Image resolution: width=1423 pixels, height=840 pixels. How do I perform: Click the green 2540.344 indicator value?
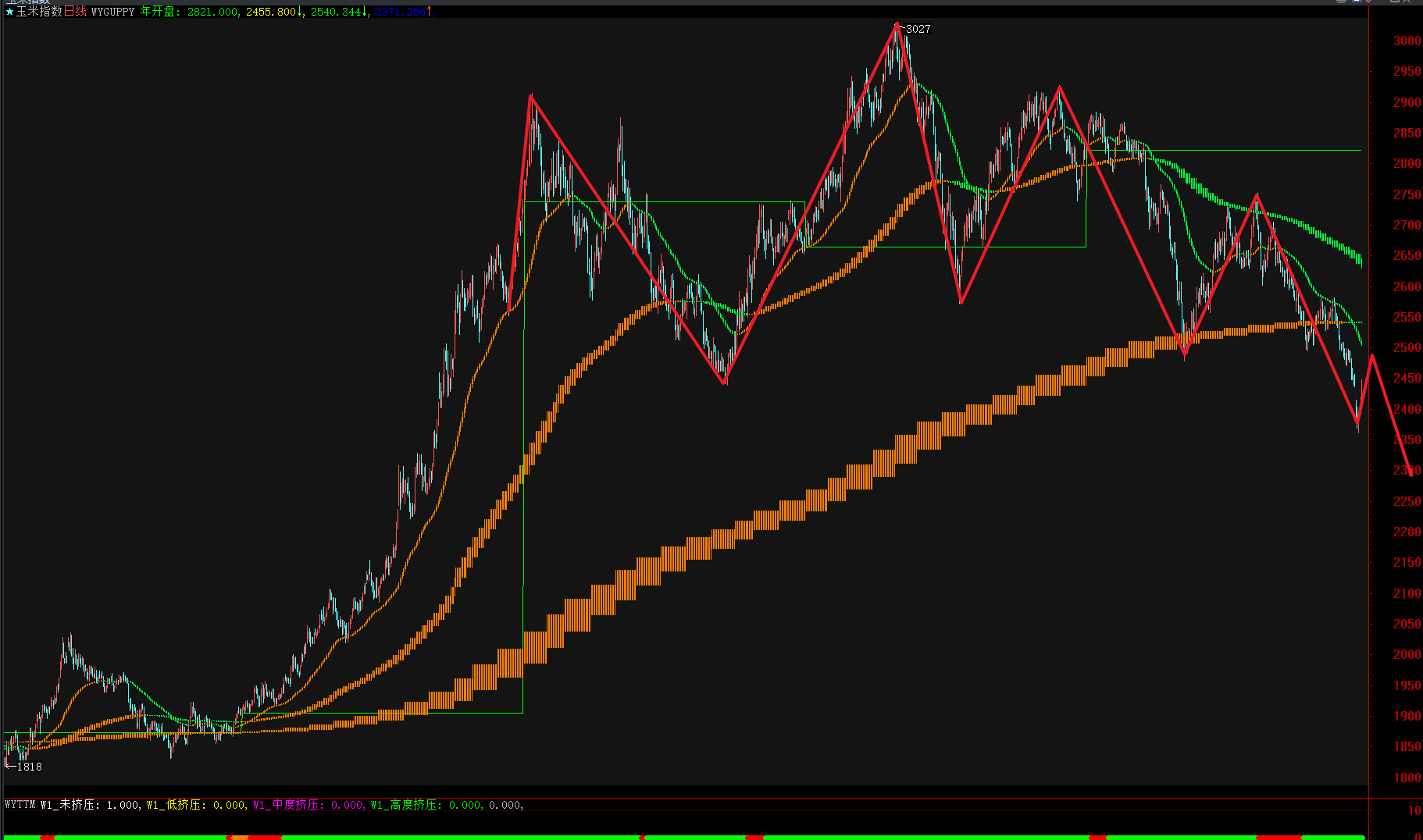[x=336, y=12]
